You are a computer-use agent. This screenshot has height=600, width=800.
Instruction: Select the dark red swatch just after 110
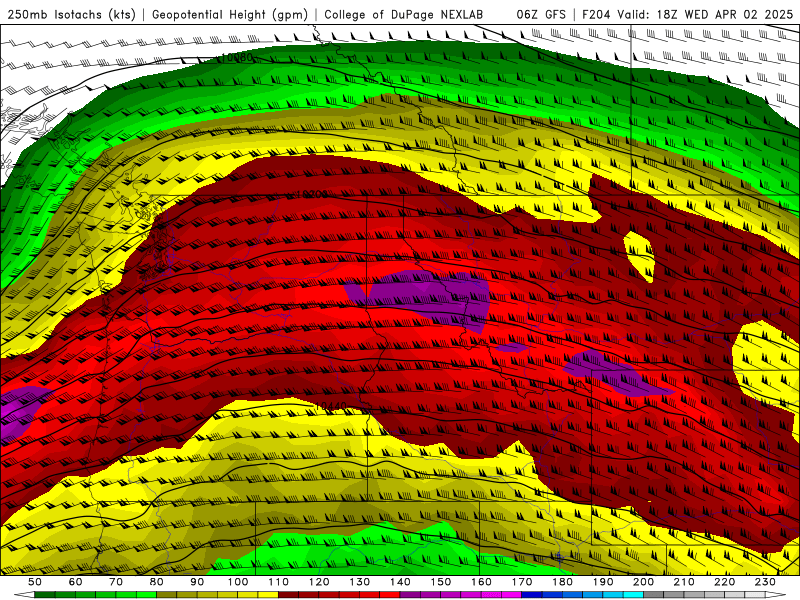(288, 595)
